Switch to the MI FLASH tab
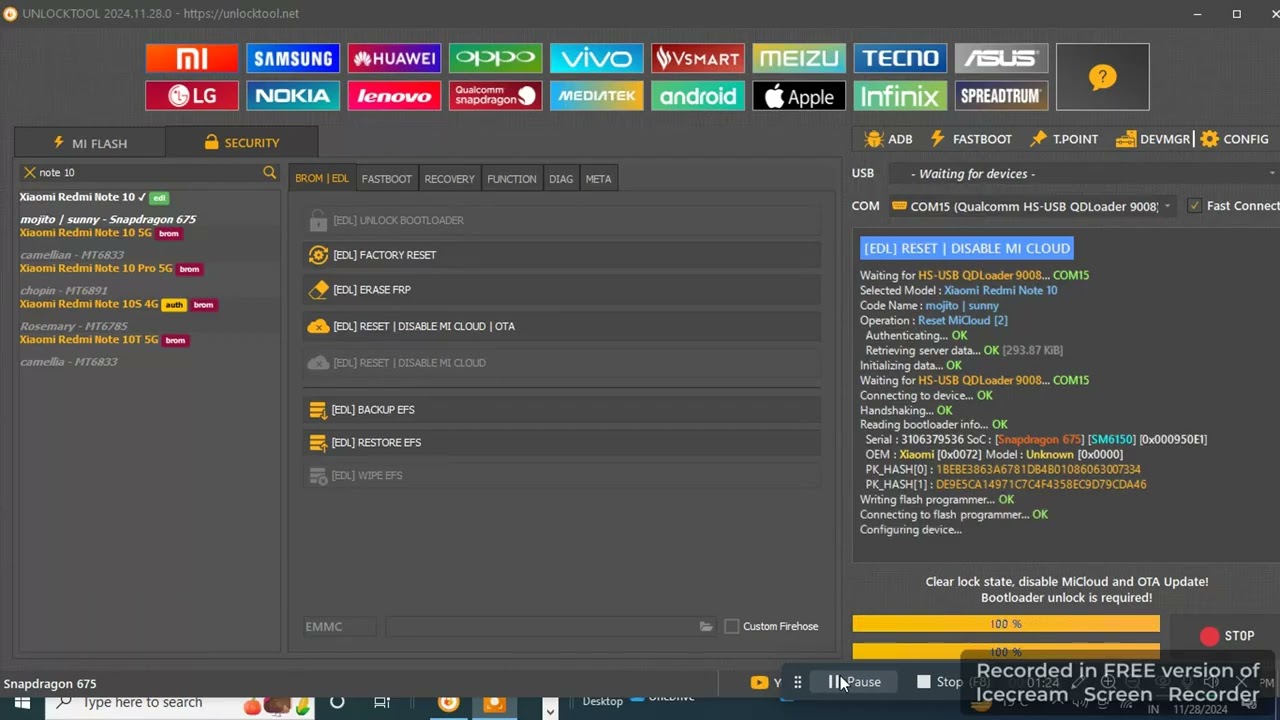This screenshot has height=720, width=1280. point(90,143)
